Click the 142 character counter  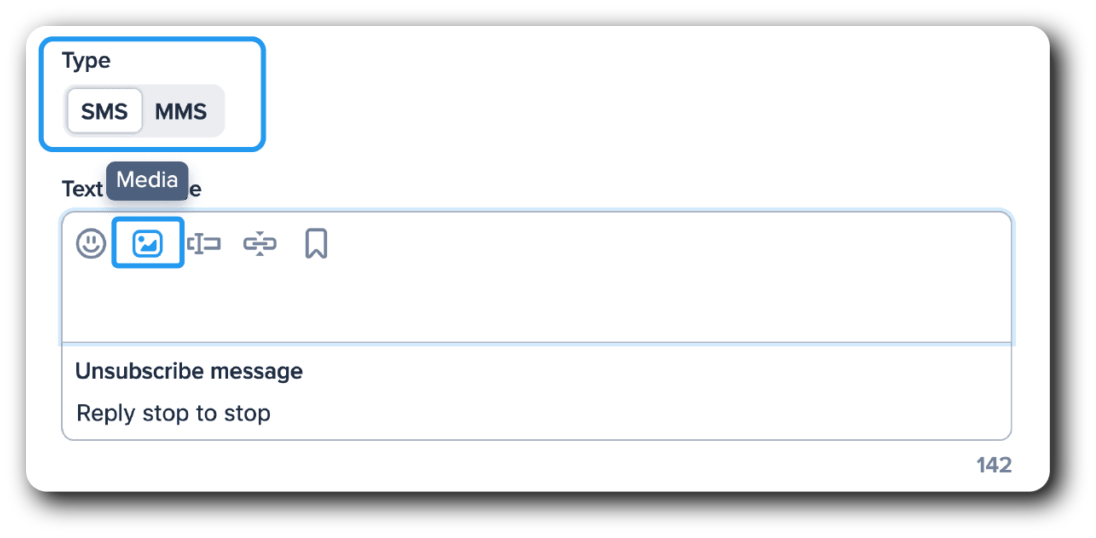click(x=993, y=465)
